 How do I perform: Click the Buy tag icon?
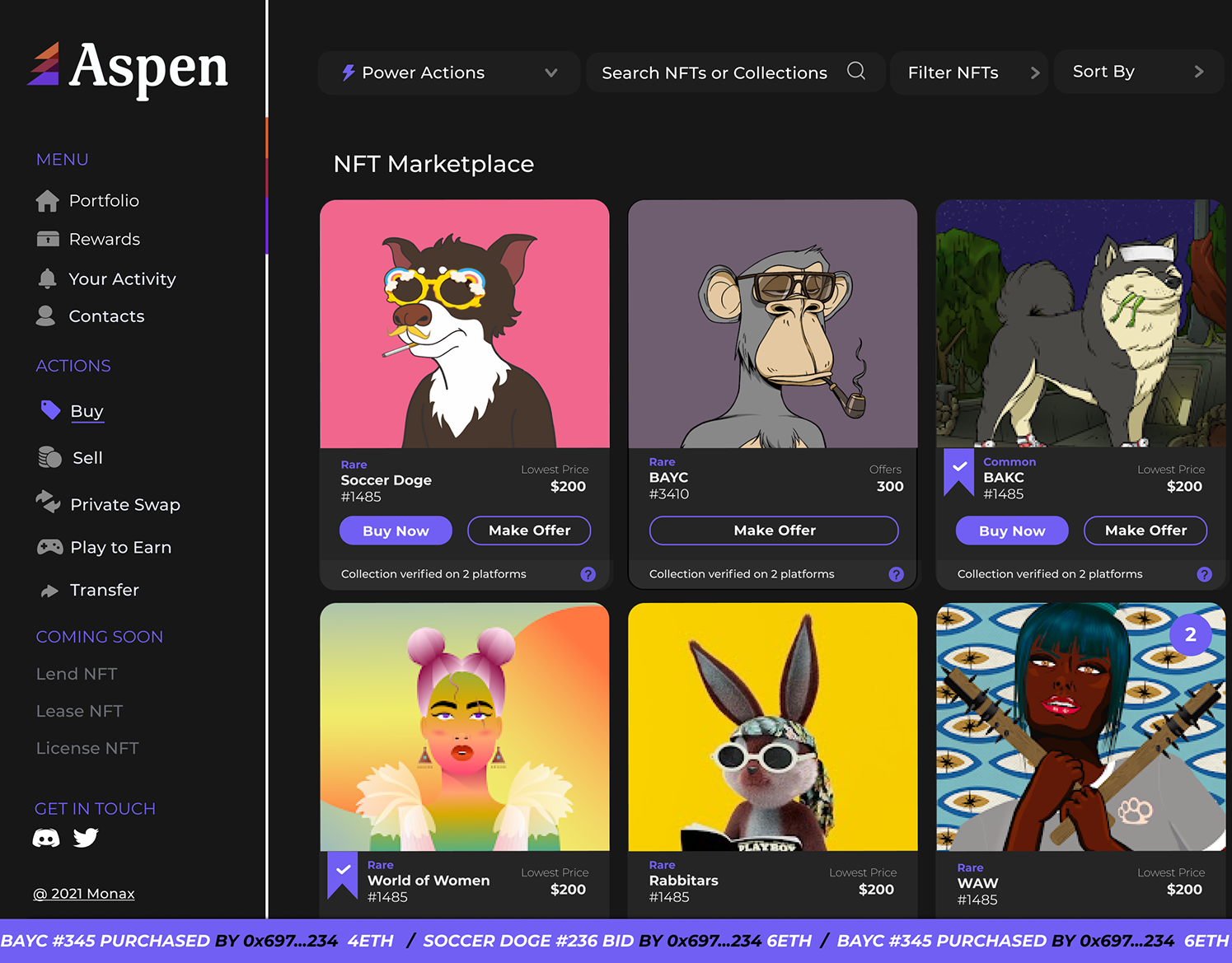tap(50, 410)
